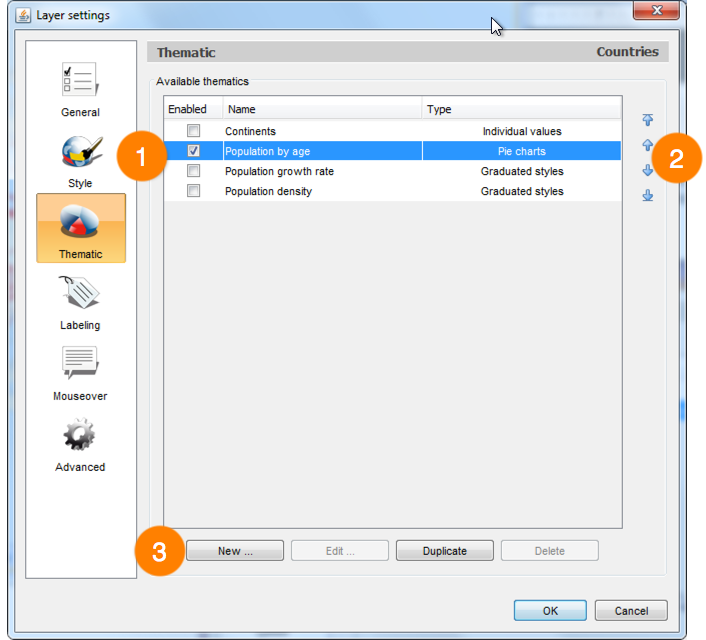
Task: Open the Labeling settings section
Action: pos(80,303)
